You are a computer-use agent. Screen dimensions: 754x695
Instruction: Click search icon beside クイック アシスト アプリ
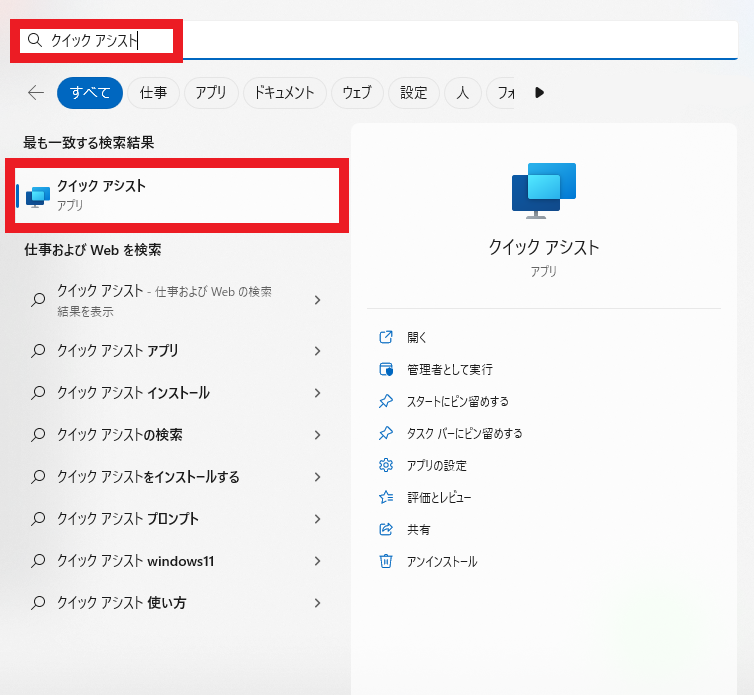pyautogui.click(x=38, y=351)
